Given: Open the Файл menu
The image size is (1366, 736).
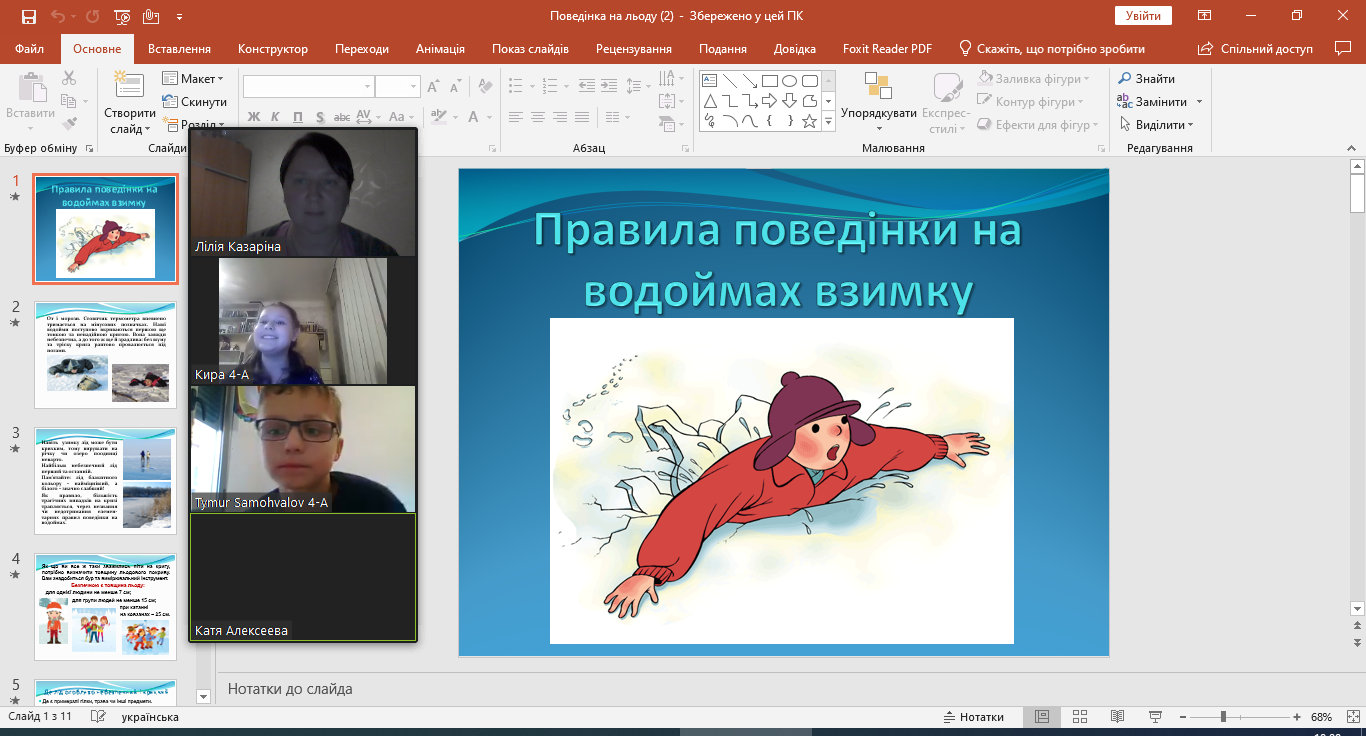Looking at the screenshot, I should coord(29,49).
